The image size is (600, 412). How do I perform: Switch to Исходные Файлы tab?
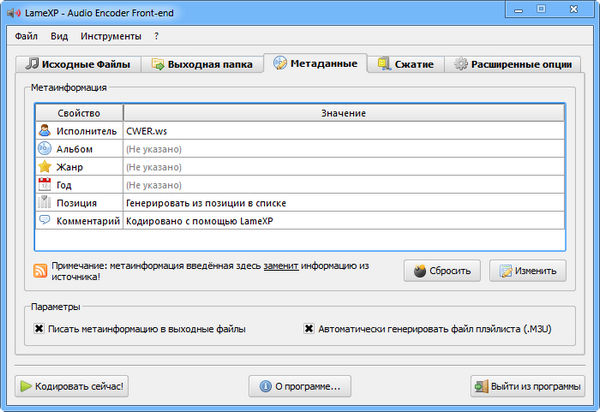click(78, 64)
